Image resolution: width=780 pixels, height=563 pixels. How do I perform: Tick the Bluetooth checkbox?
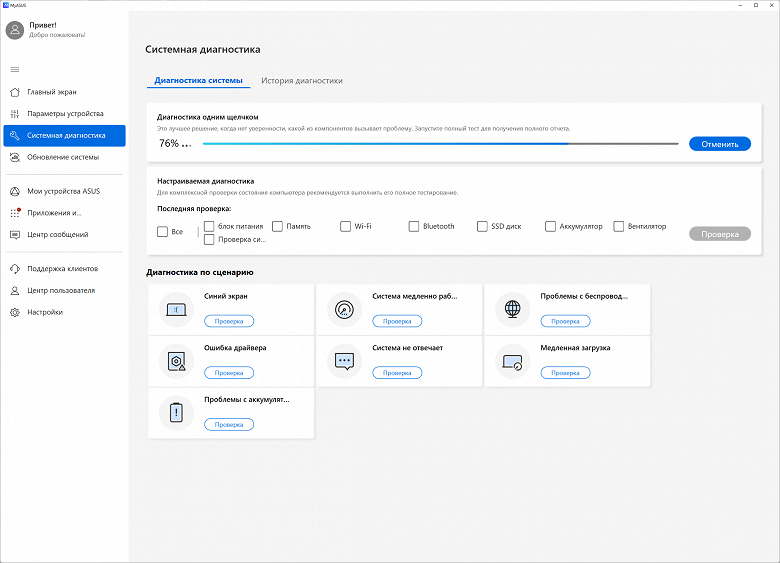[414, 227]
